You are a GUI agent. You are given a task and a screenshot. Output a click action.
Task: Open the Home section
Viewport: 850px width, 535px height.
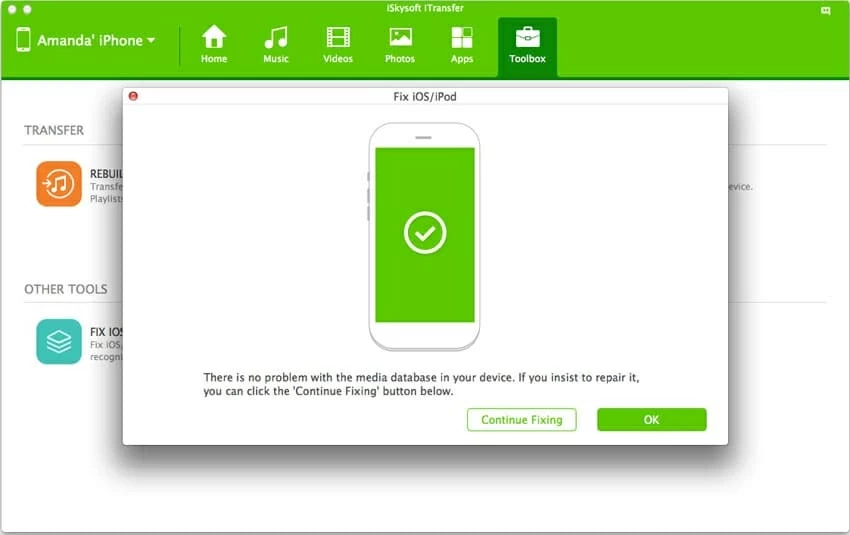[x=214, y=46]
